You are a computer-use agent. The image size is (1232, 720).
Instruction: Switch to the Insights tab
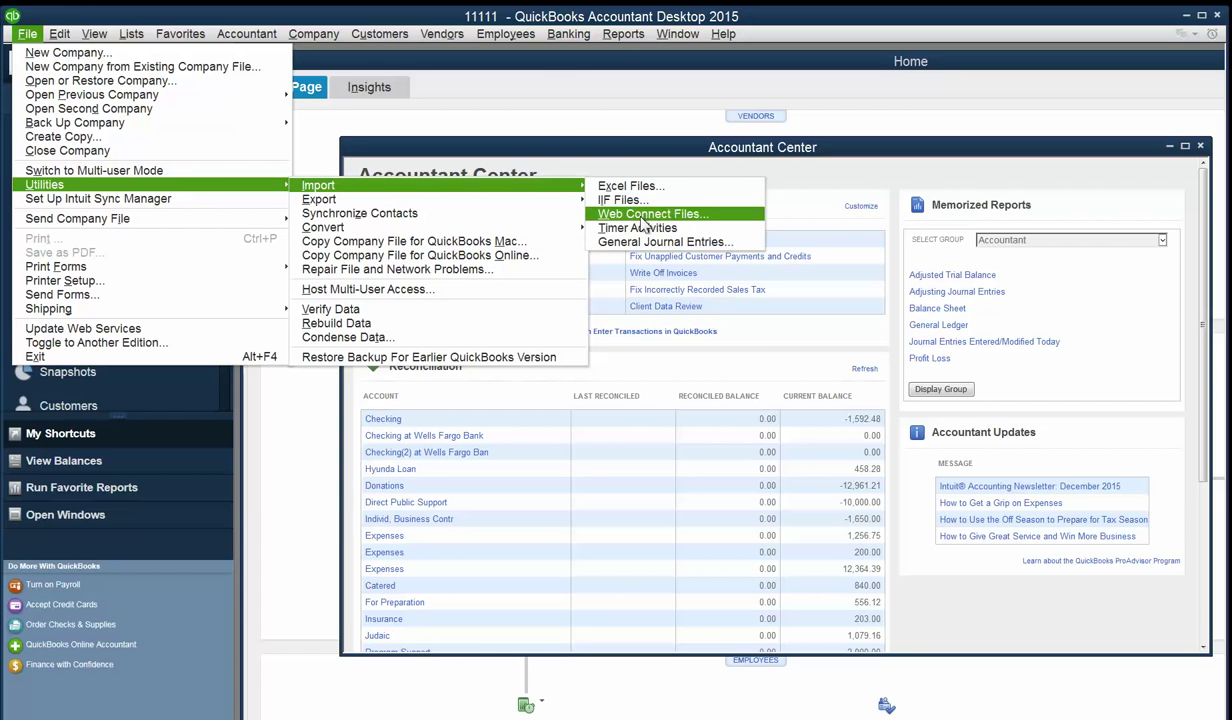369,87
